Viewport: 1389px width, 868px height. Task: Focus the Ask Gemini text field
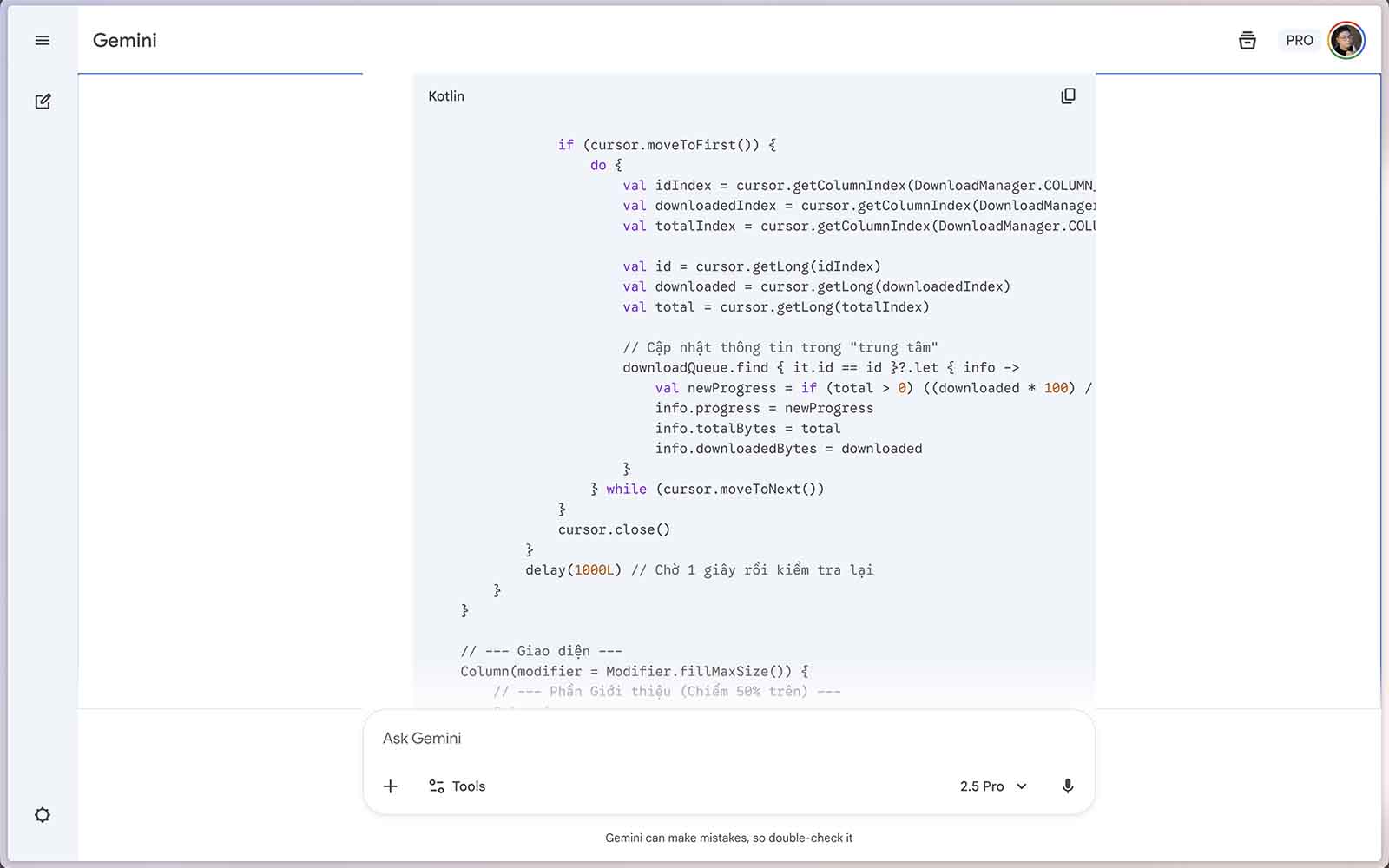click(x=660, y=739)
